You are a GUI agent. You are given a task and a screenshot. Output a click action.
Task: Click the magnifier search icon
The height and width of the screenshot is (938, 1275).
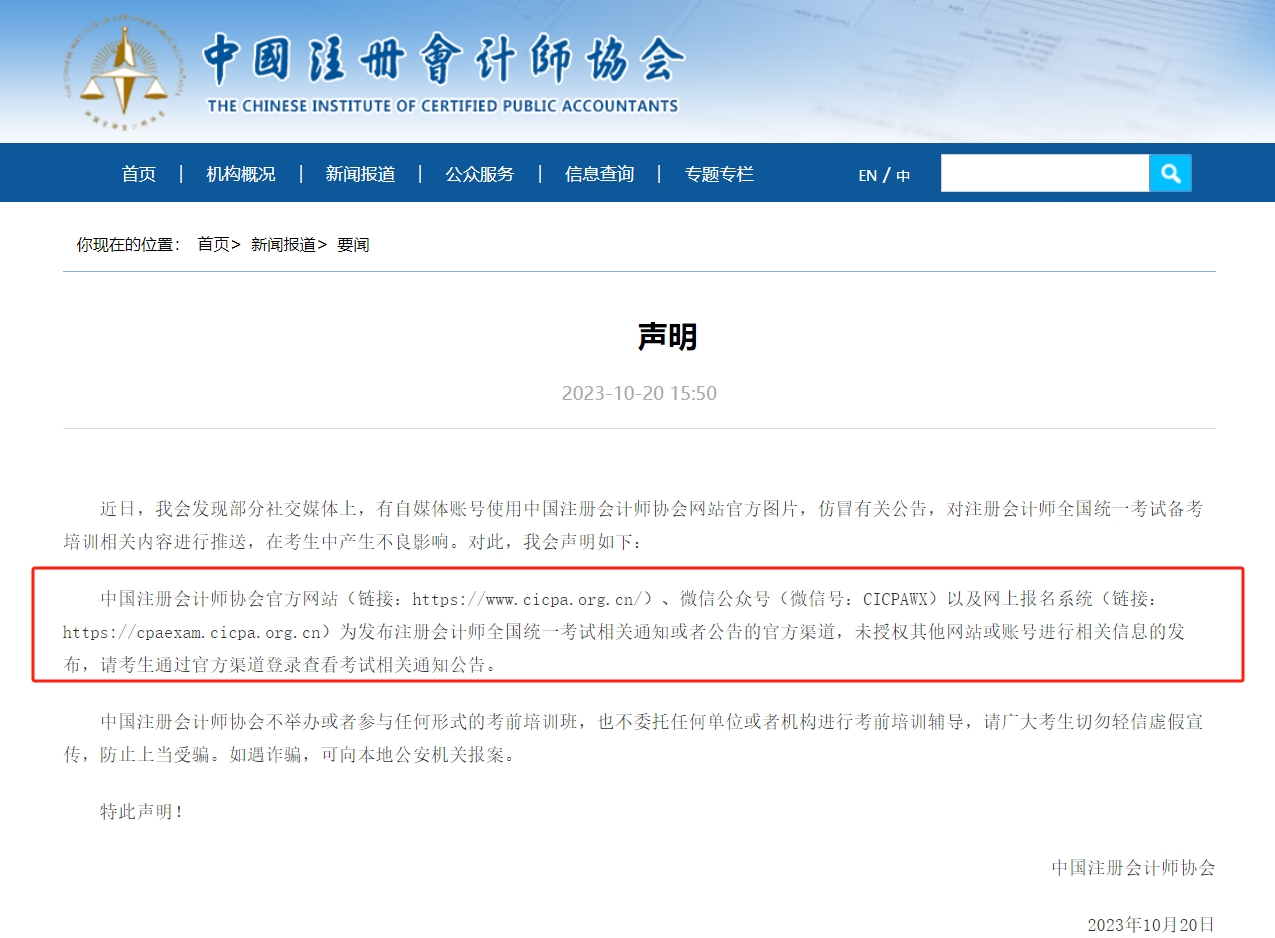1170,173
